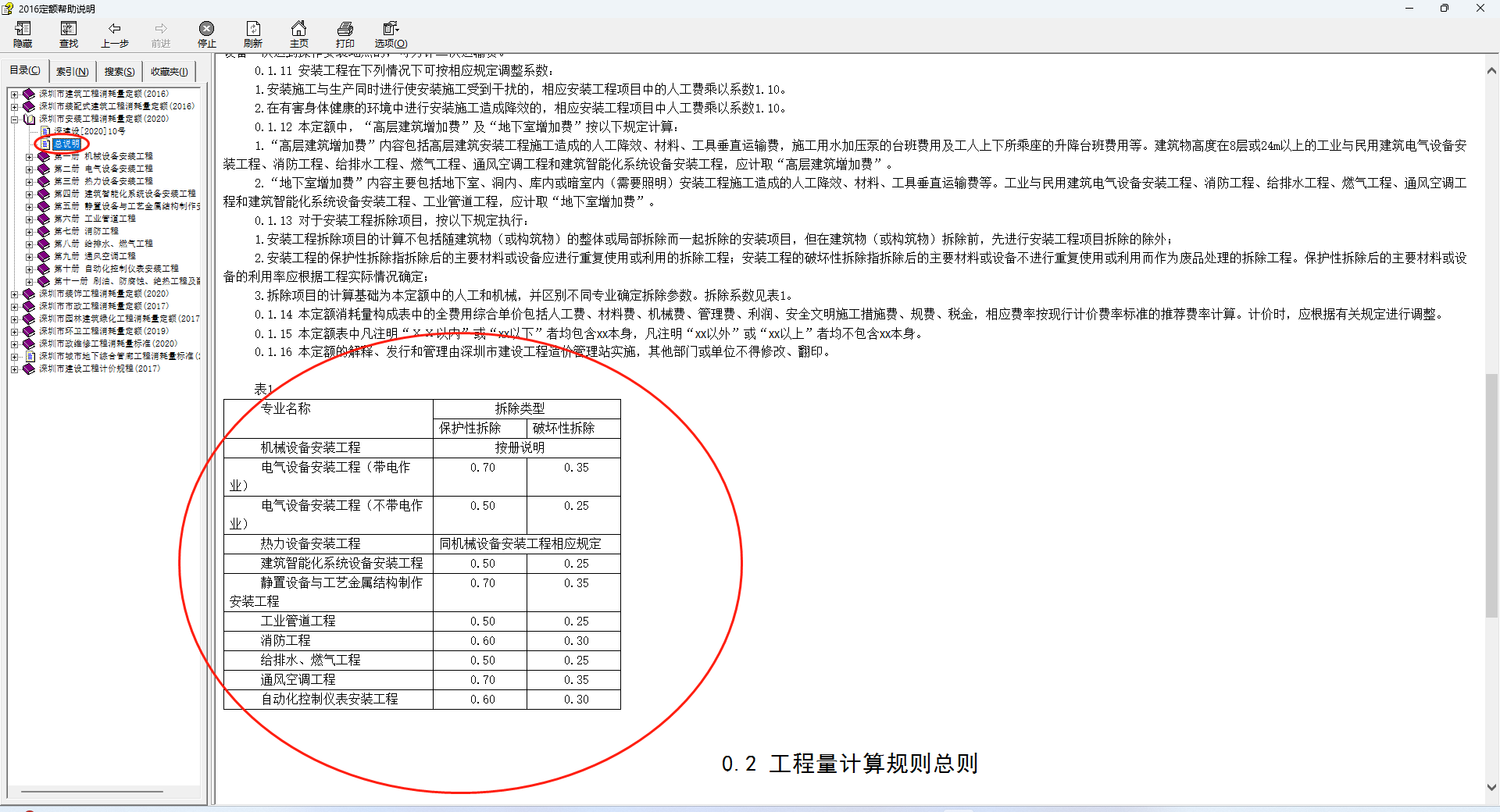Select 深圳市建设工程计价规程(2017) label
Viewport: 1500px width, 812px height.
coord(99,369)
